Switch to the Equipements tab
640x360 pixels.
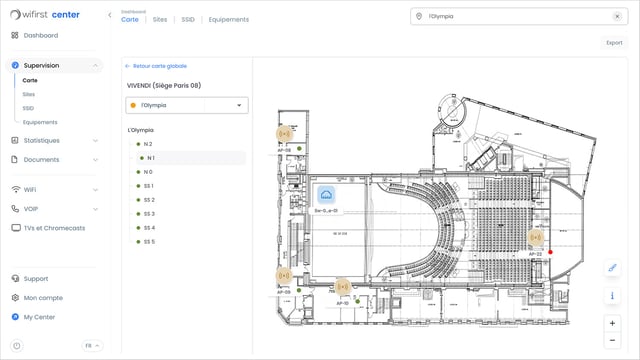click(229, 20)
